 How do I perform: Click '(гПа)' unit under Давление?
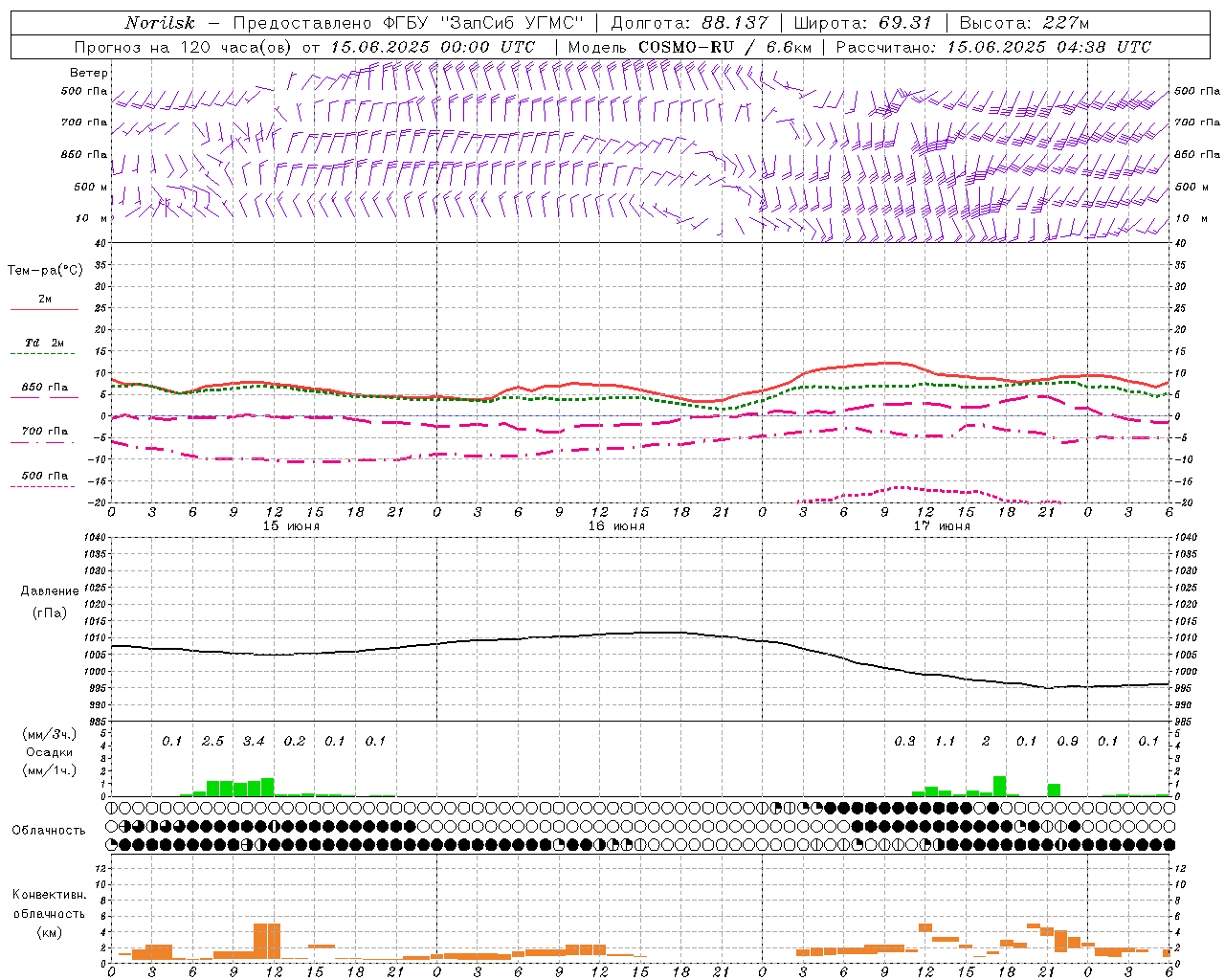click(50, 612)
